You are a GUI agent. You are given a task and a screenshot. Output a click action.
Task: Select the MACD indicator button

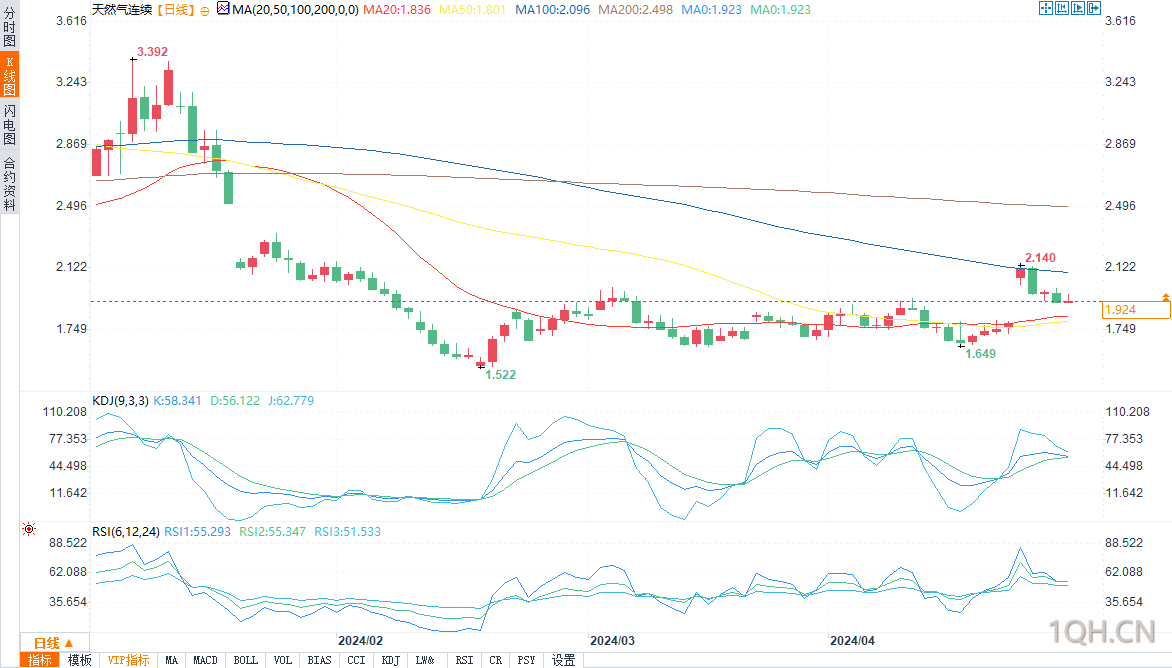point(206,660)
